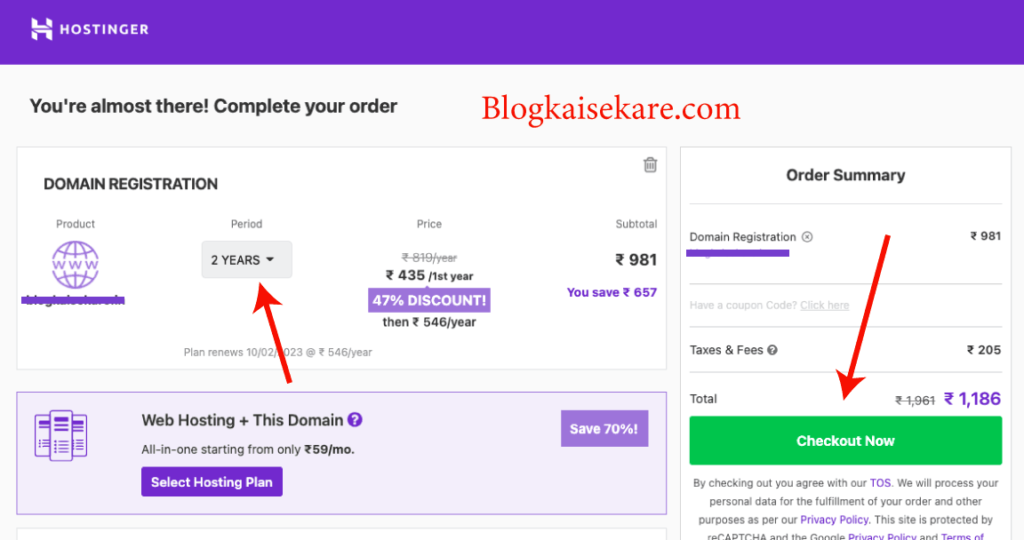The width and height of the screenshot is (1024, 540).
Task: Click the Domain Registration summary line
Action: tap(845, 237)
